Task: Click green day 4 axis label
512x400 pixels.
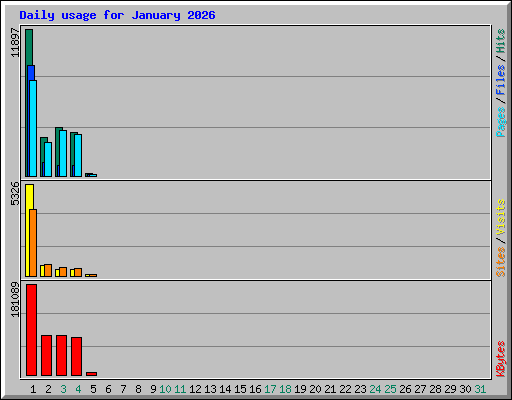Action: pyautogui.click(x=78, y=389)
